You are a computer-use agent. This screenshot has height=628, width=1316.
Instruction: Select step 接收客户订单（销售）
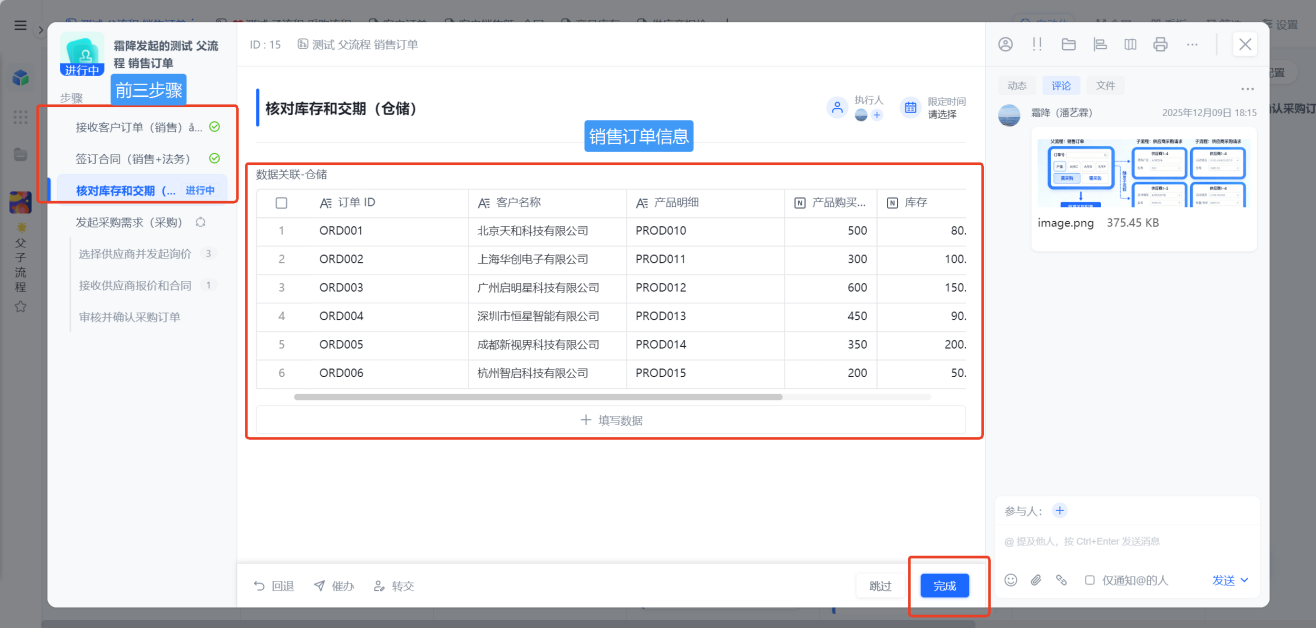[x=137, y=127]
